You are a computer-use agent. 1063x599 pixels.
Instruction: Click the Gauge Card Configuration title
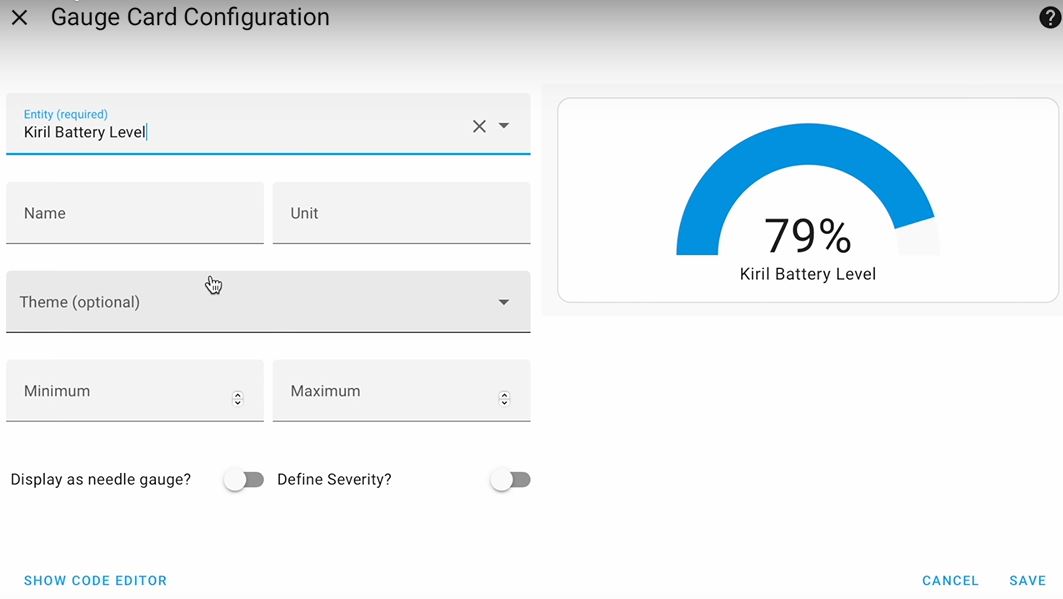coord(190,17)
